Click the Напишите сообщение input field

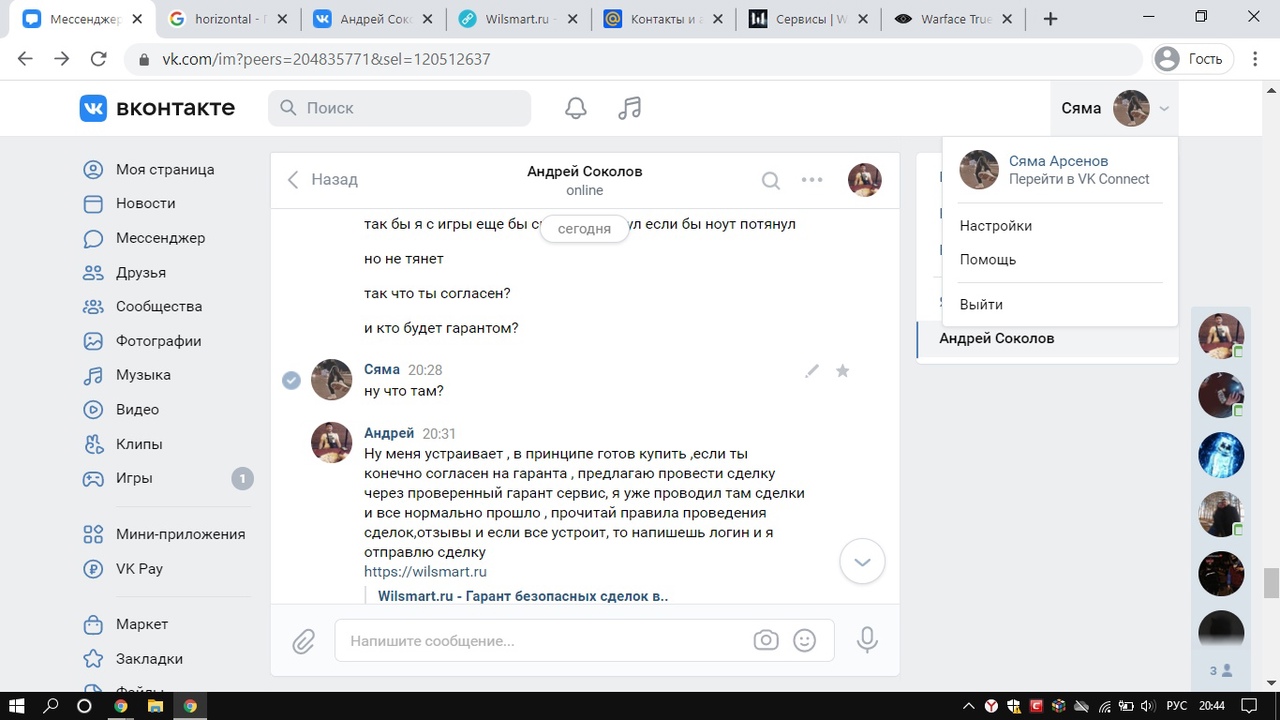coord(545,640)
